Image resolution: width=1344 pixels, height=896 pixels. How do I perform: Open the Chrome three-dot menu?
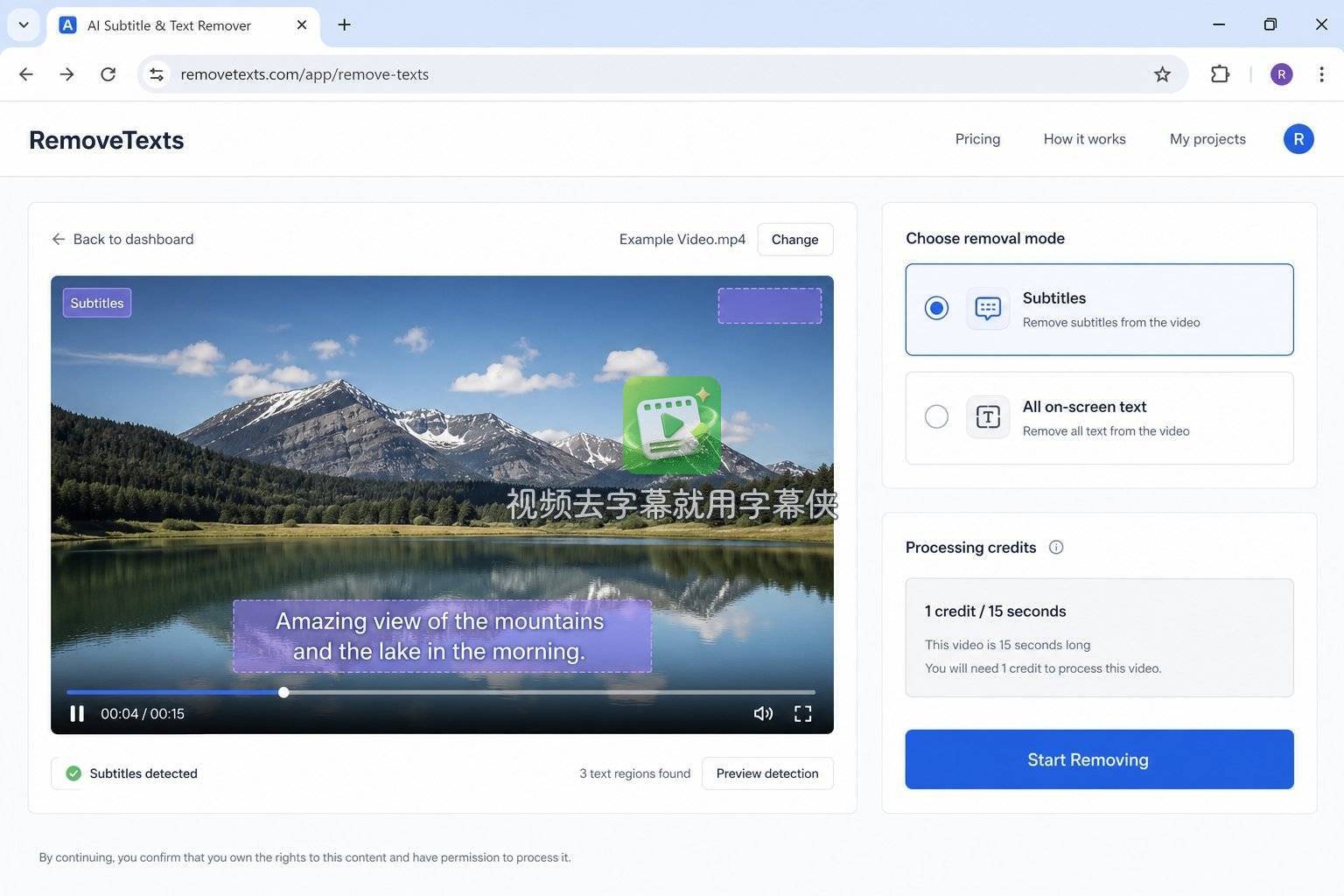coord(1321,74)
